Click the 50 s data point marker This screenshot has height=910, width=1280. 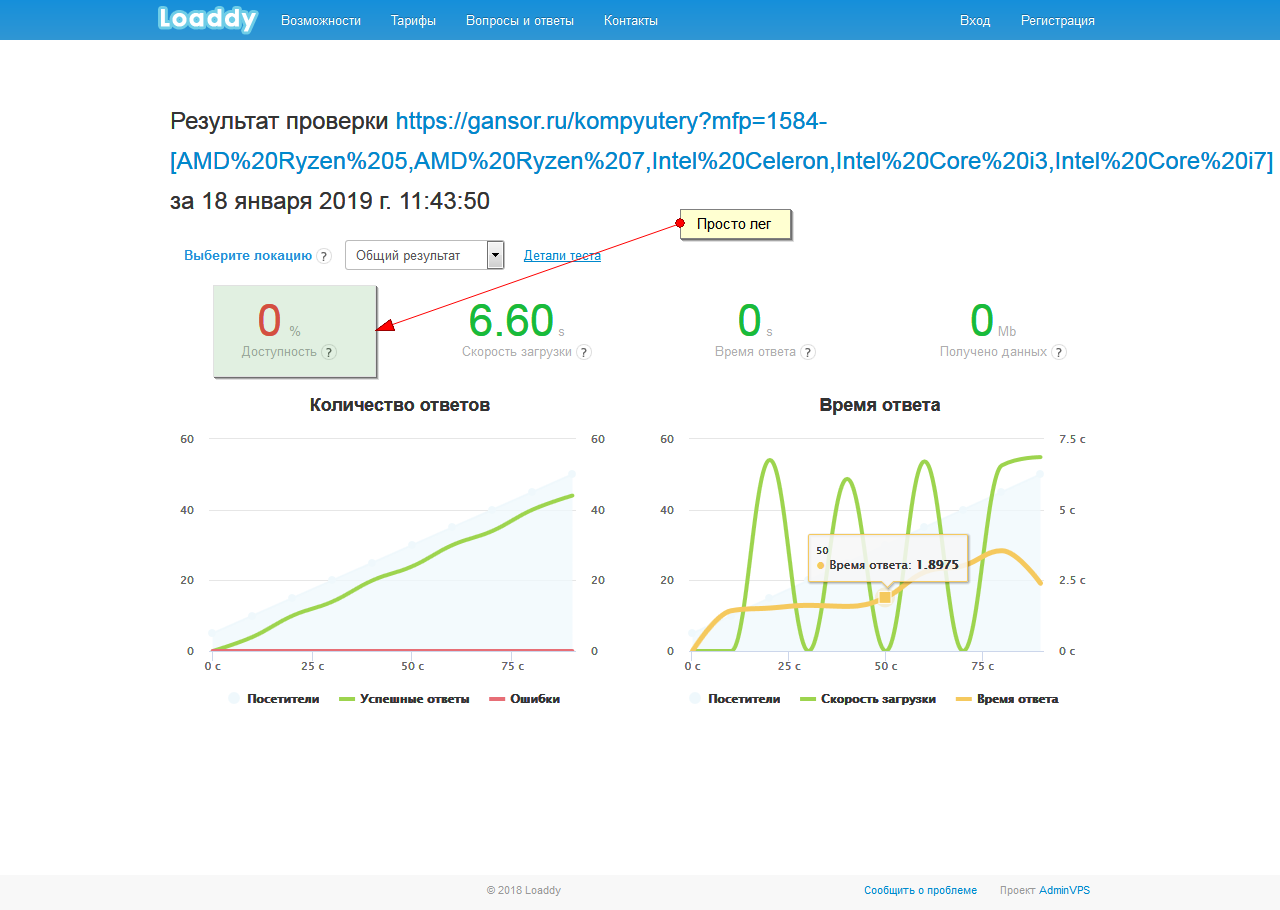click(x=885, y=597)
